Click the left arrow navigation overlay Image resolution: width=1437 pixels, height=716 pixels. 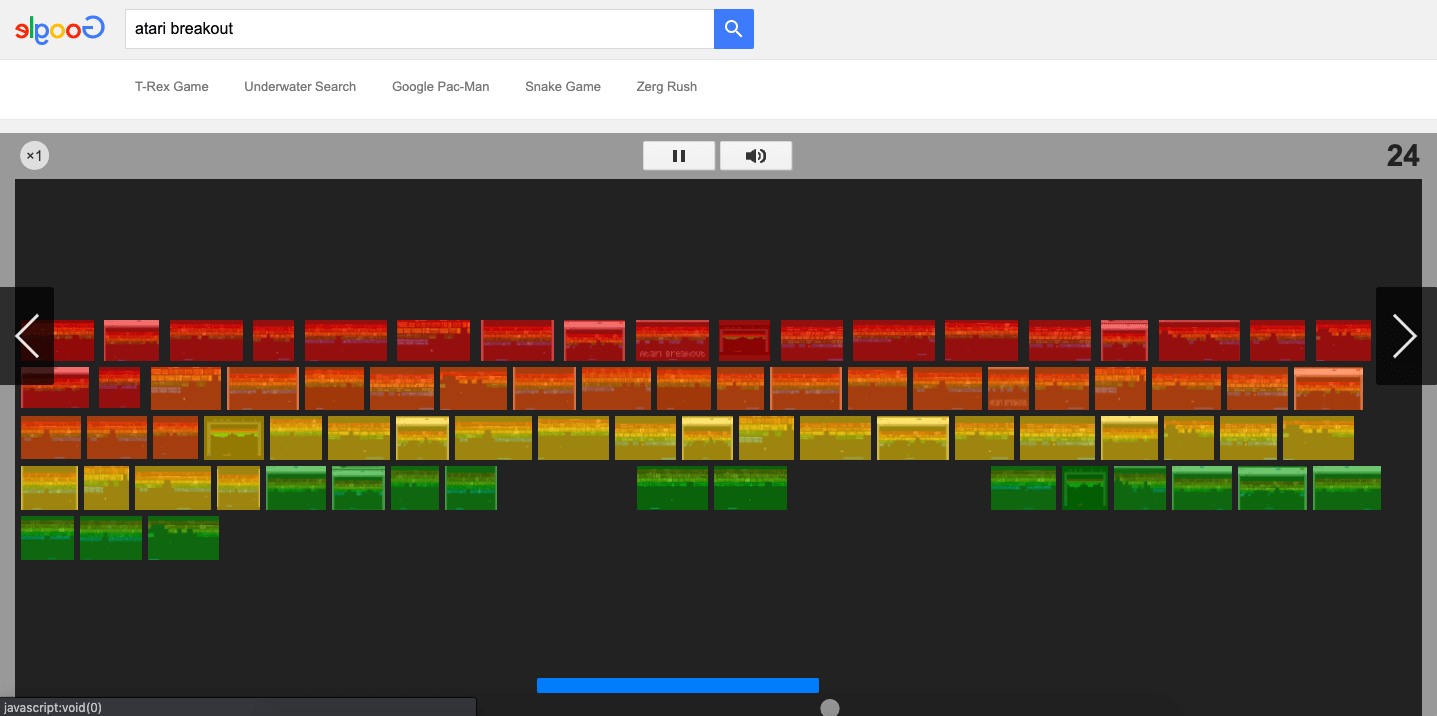pyautogui.click(x=27, y=336)
